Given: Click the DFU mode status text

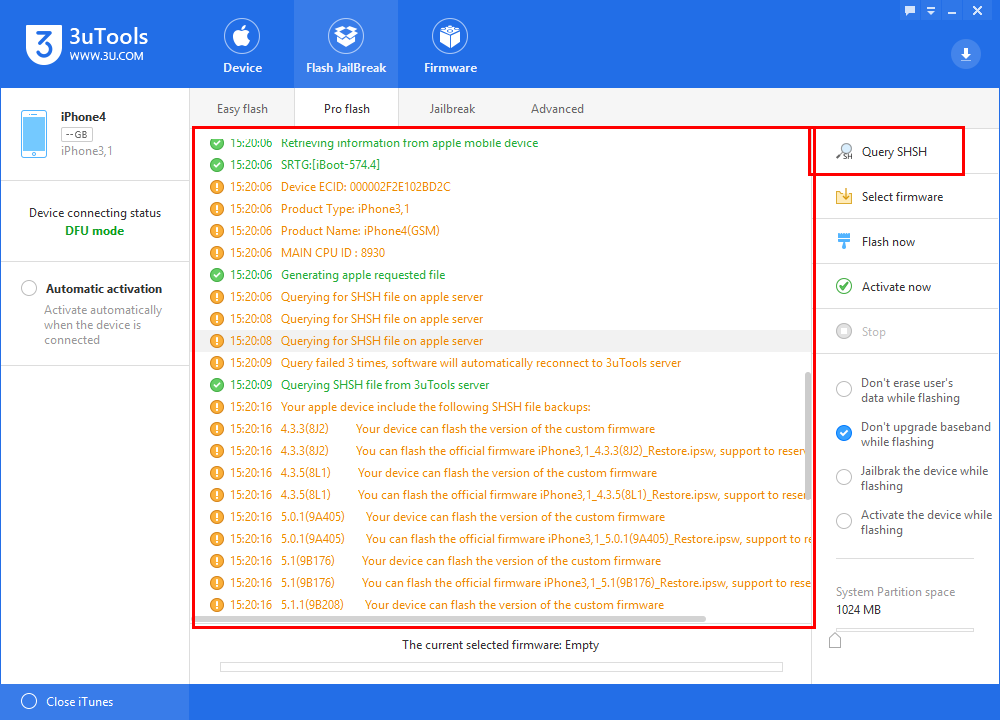Looking at the screenshot, I should click(94, 231).
